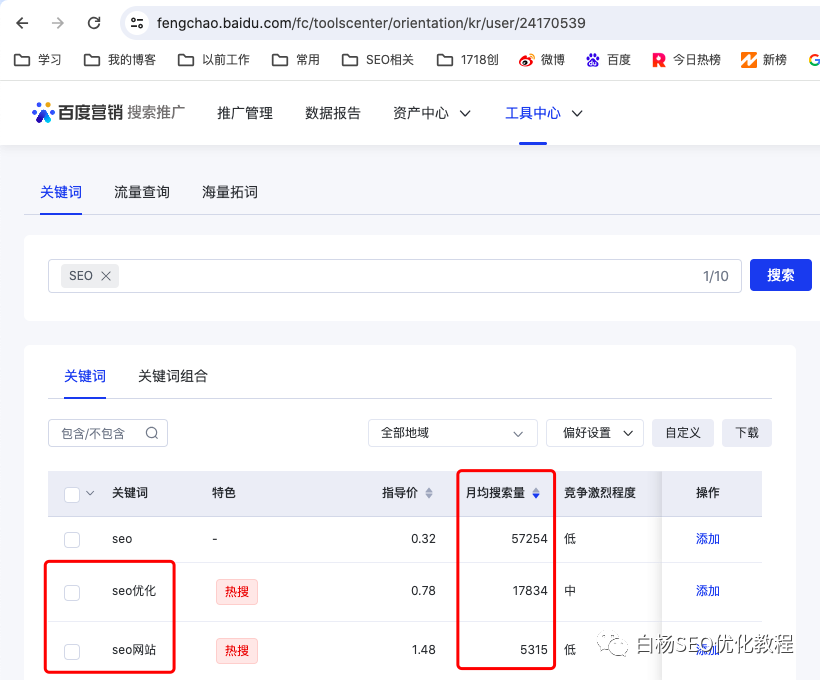The height and width of the screenshot is (680, 820).
Task: Sort by 月均搜索量 column arrows
Action: tap(536, 493)
